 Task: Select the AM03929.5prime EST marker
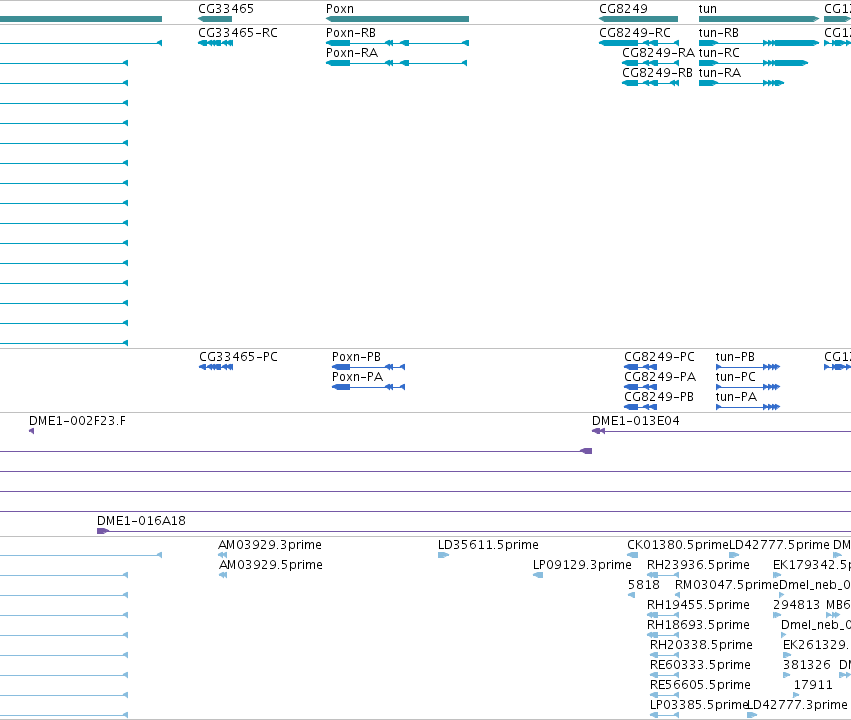(x=223, y=575)
